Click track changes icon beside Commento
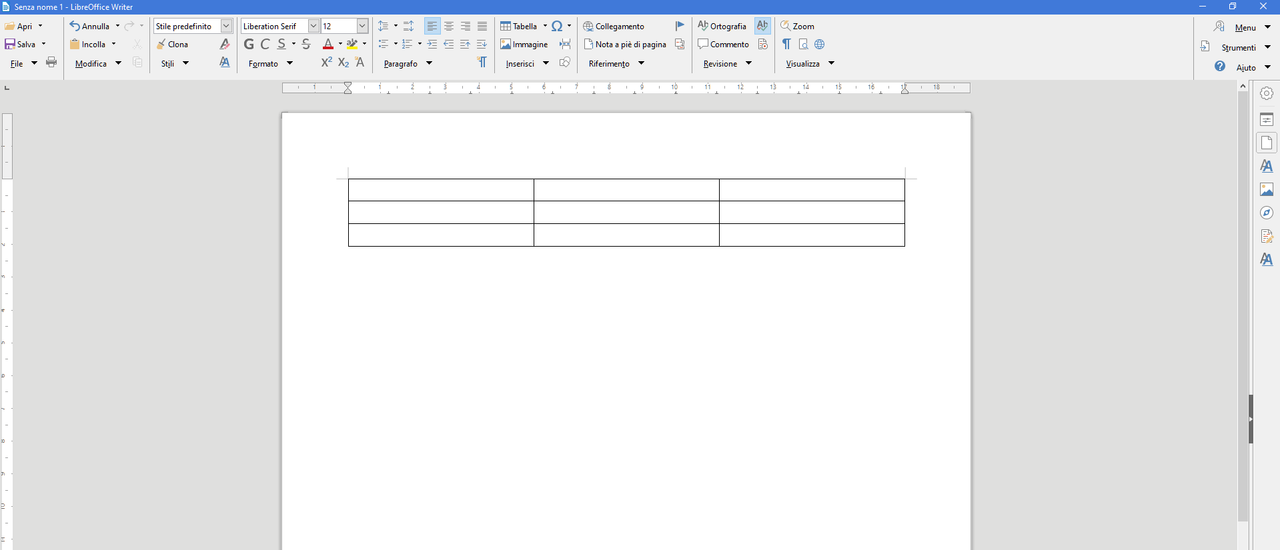The height and width of the screenshot is (550, 1280). 763,44
